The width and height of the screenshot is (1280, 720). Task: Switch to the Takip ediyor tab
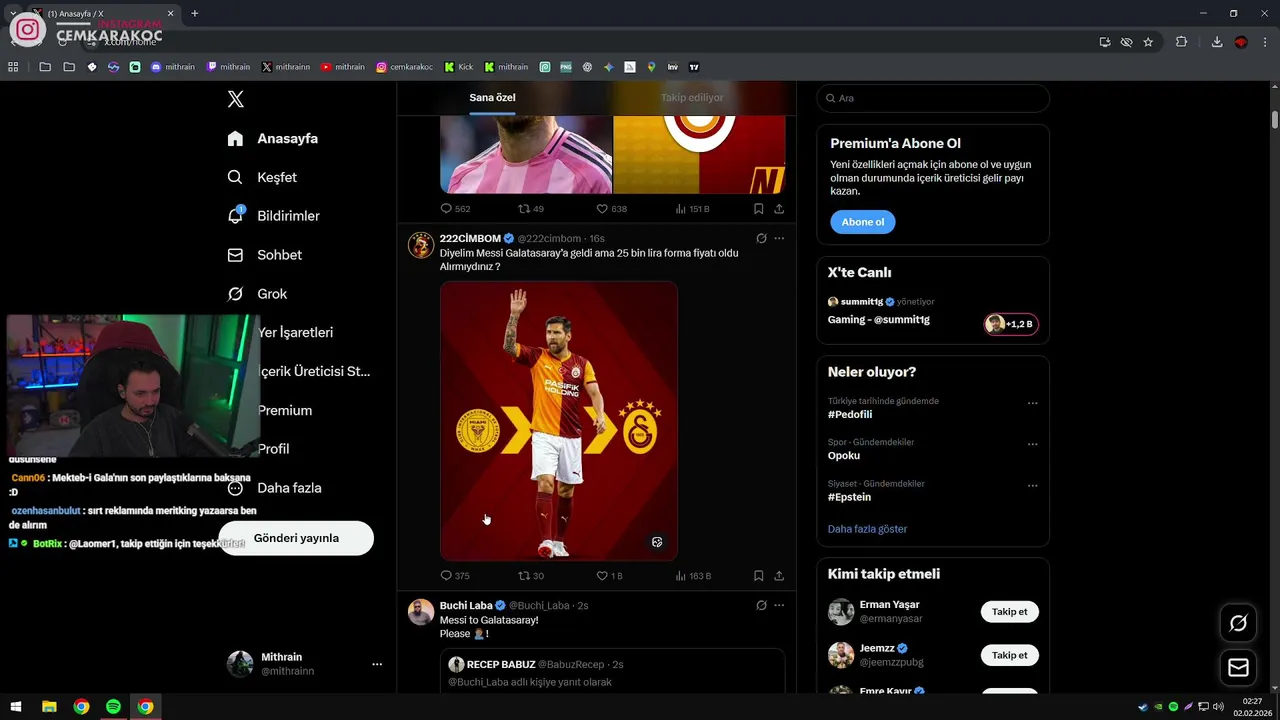coord(692,98)
